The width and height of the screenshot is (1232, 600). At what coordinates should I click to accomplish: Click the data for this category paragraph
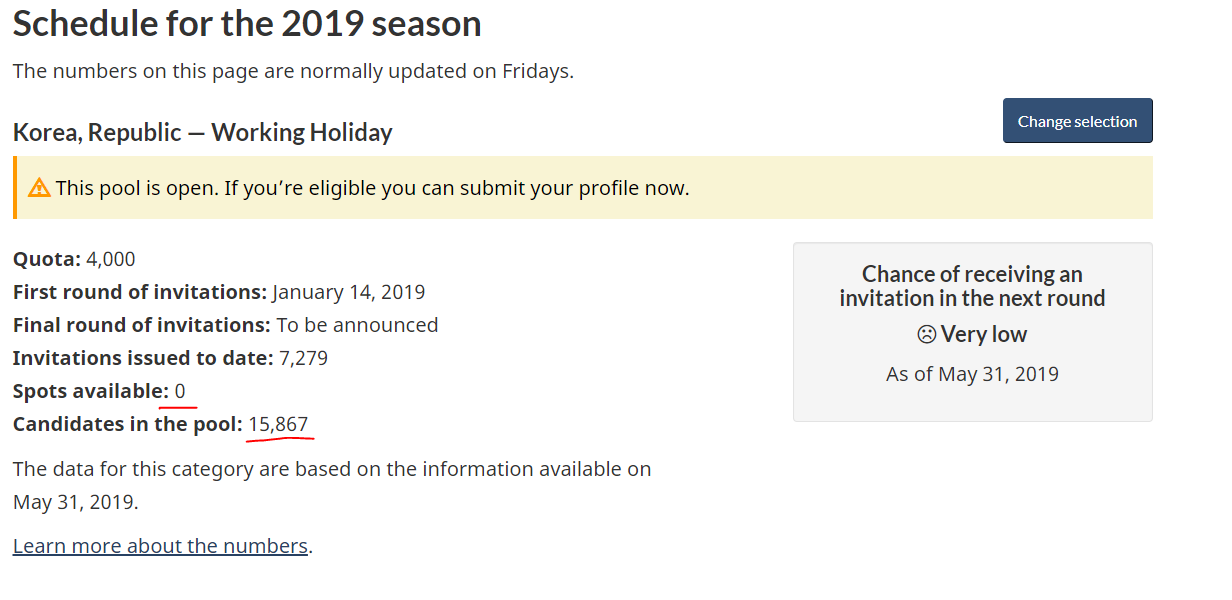pyautogui.click(x=332, y=485)
